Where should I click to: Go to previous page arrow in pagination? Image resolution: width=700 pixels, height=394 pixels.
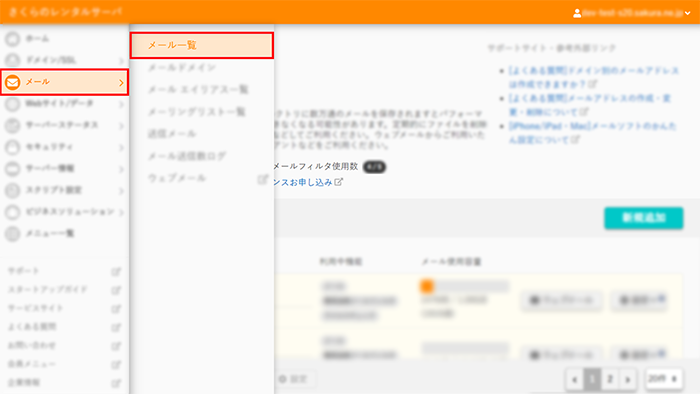pyautogui.click(x=575, y=380)
